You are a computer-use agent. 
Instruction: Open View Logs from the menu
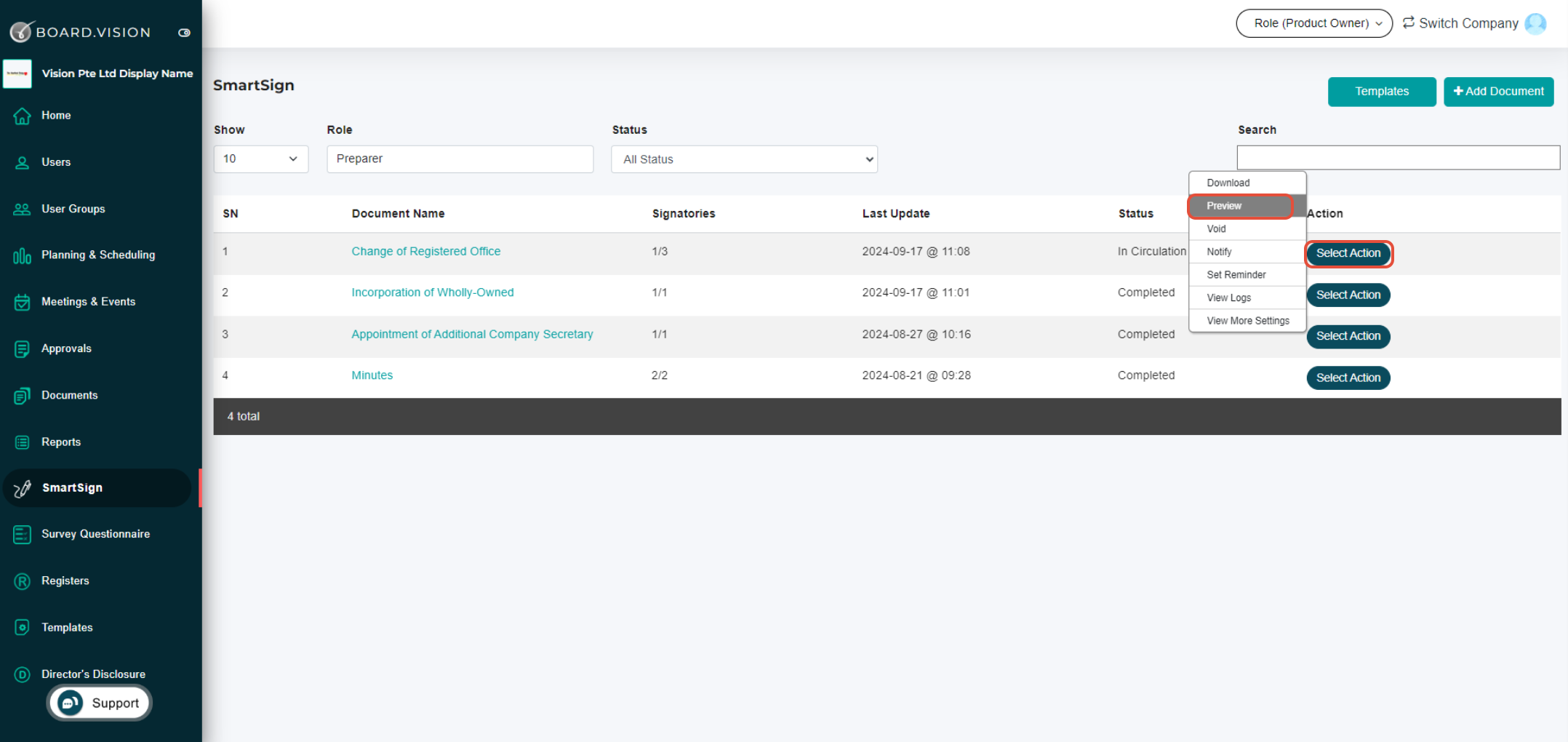point(1247,298)
